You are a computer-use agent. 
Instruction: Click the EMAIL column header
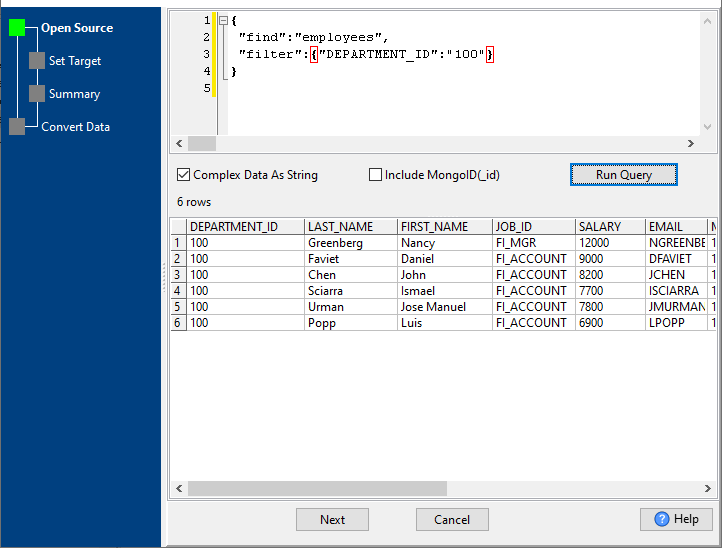(x=676, y=227)
